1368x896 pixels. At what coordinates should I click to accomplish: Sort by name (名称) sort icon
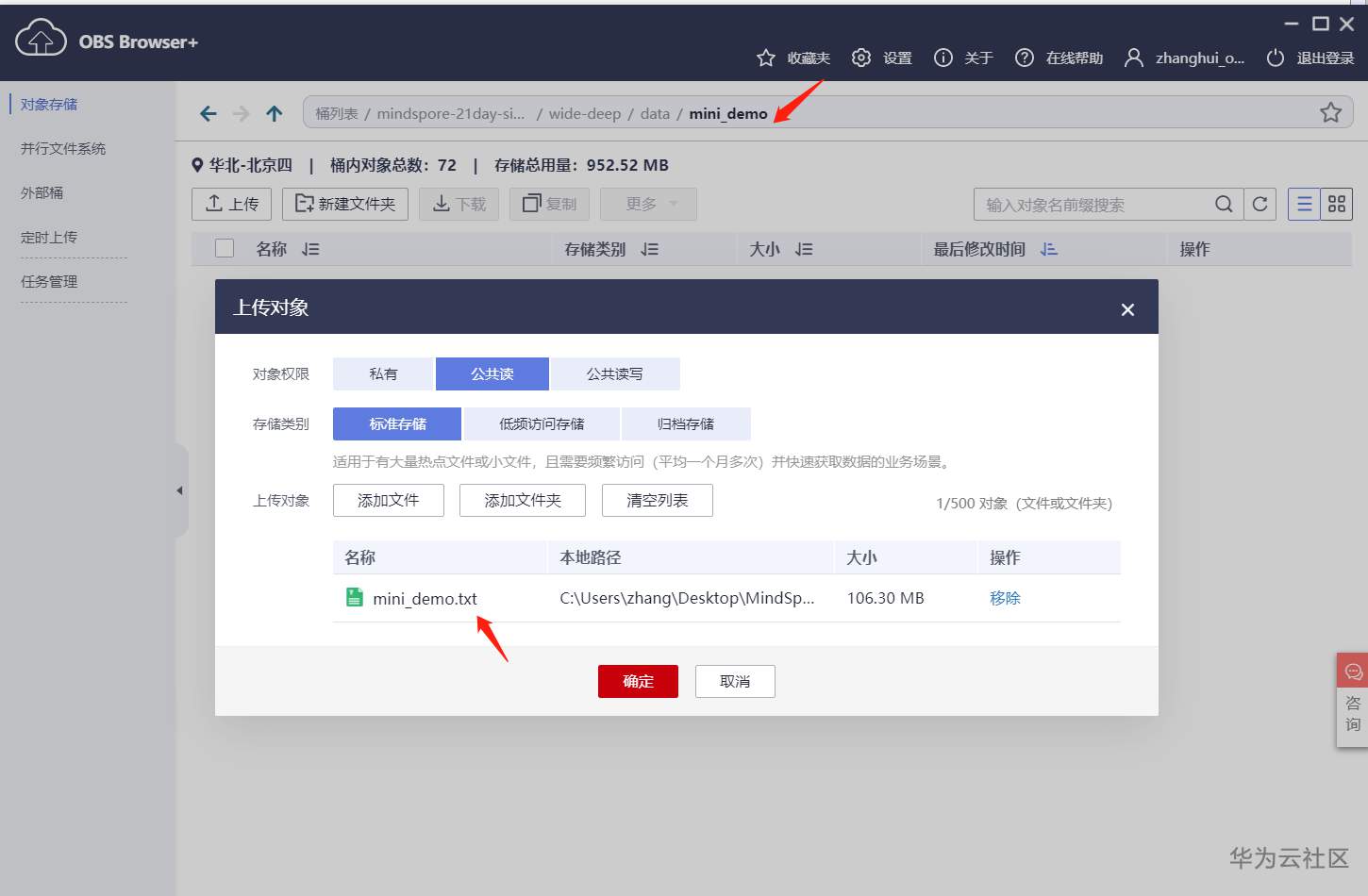[310, 249]
